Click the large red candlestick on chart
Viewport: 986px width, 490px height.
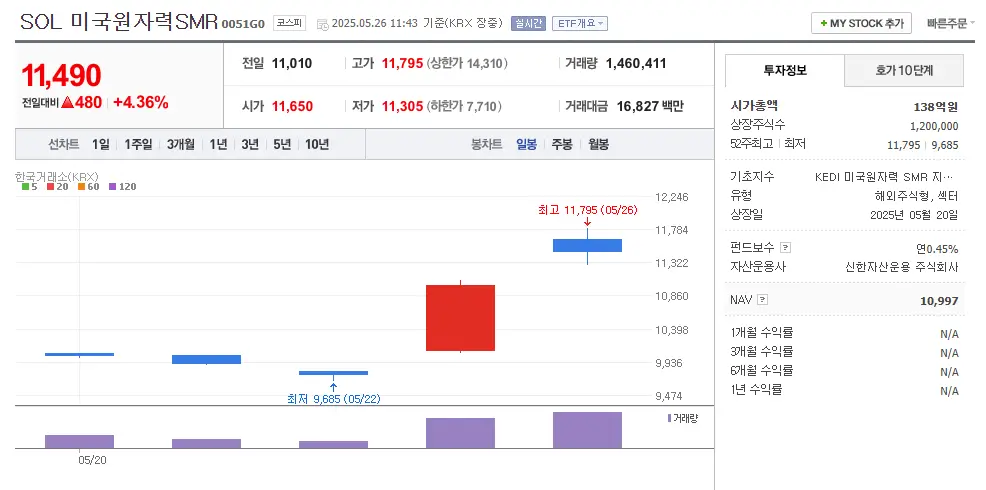(460, 318)
